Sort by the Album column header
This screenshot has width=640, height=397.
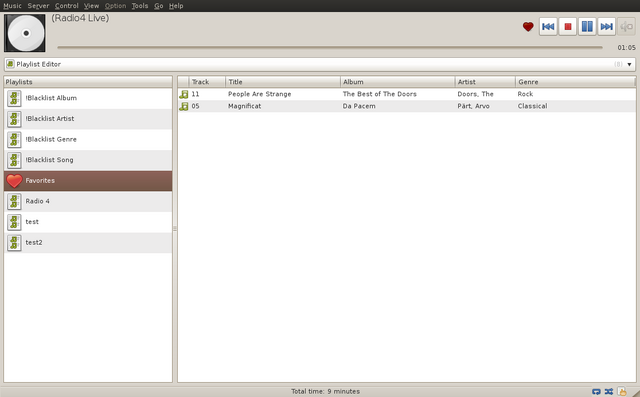tap(397, 82)
